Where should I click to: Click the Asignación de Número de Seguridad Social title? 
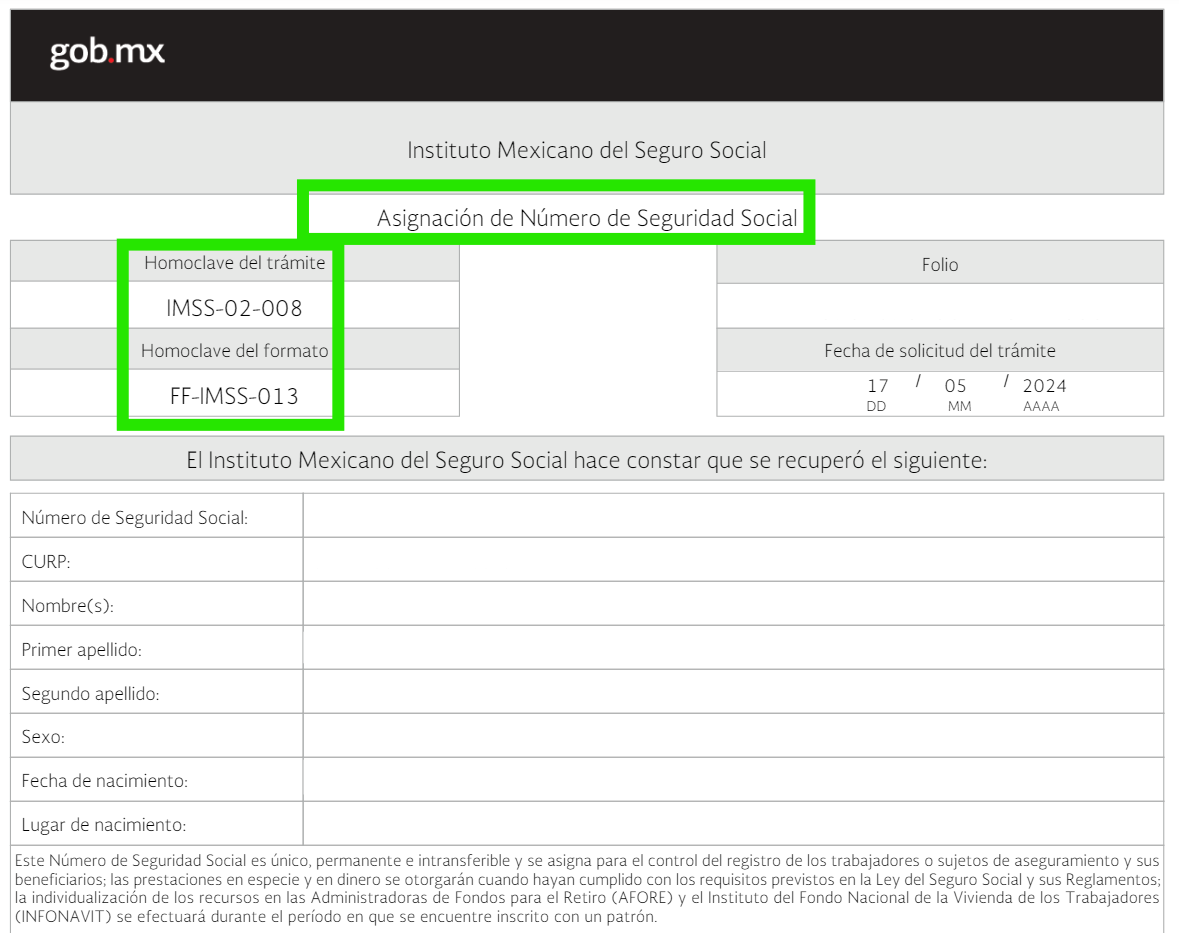tap(586, 218)
